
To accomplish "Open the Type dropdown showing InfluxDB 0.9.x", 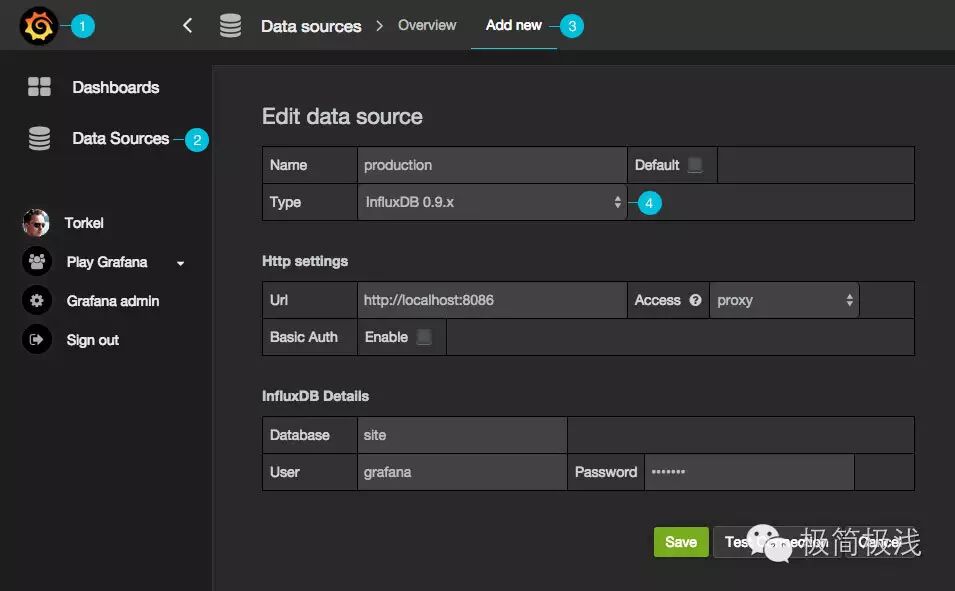I will (x=492, y=202).
